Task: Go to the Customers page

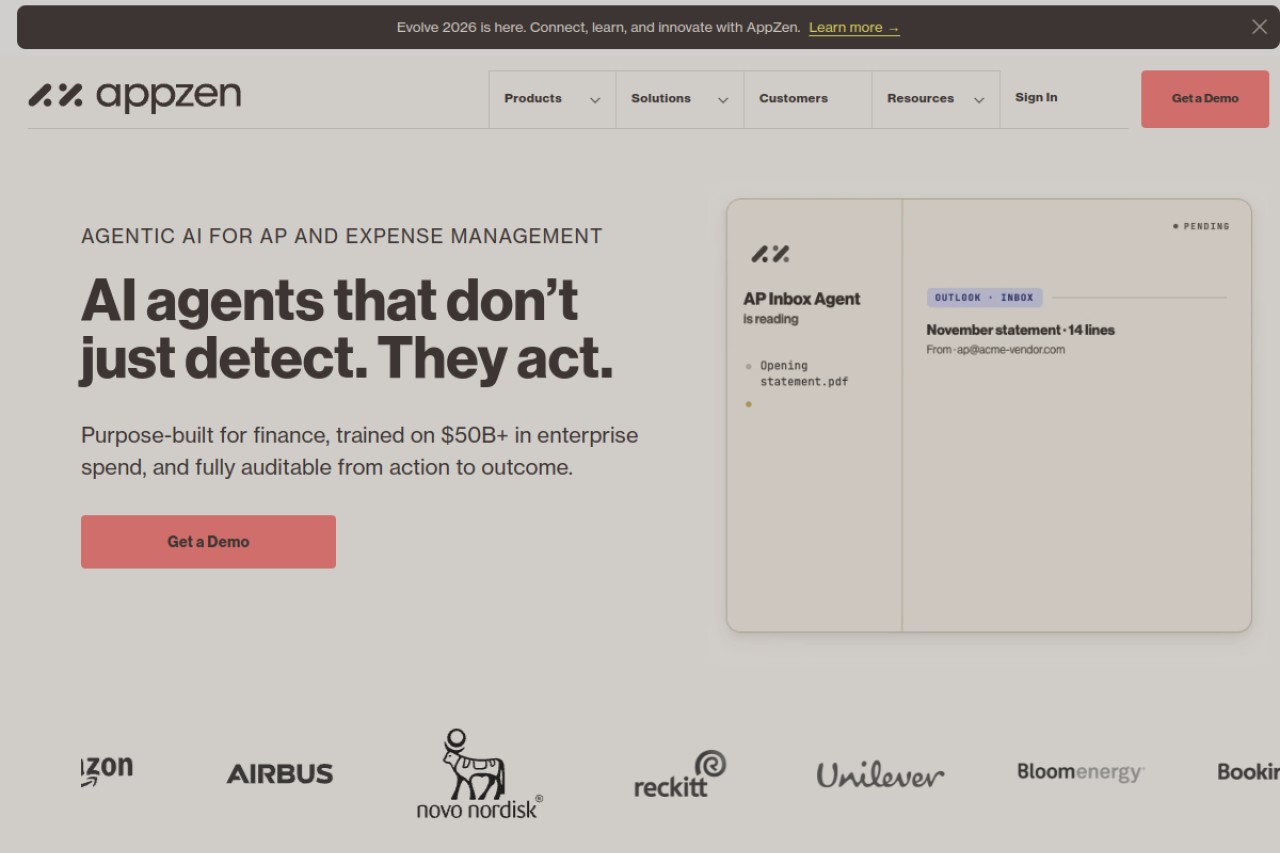Action: pyautogui.click(x=808, y=99)
